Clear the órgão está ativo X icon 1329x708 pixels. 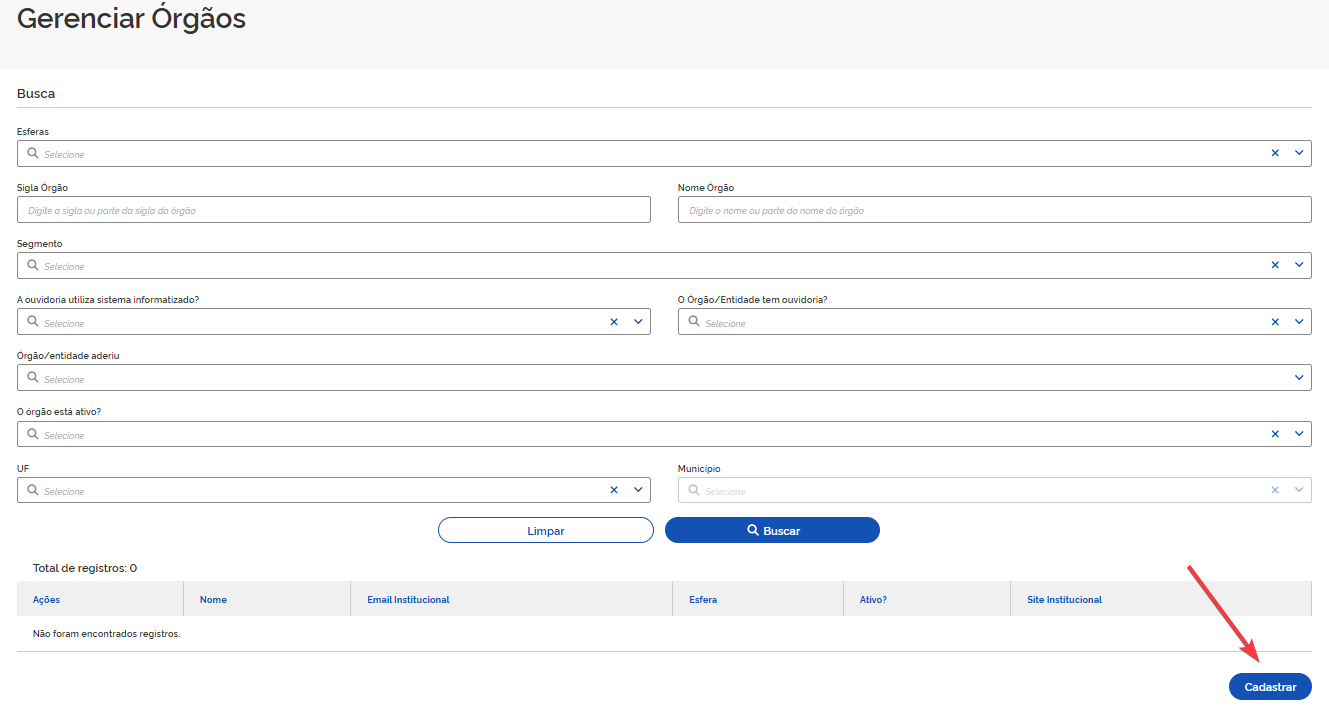1275,434
